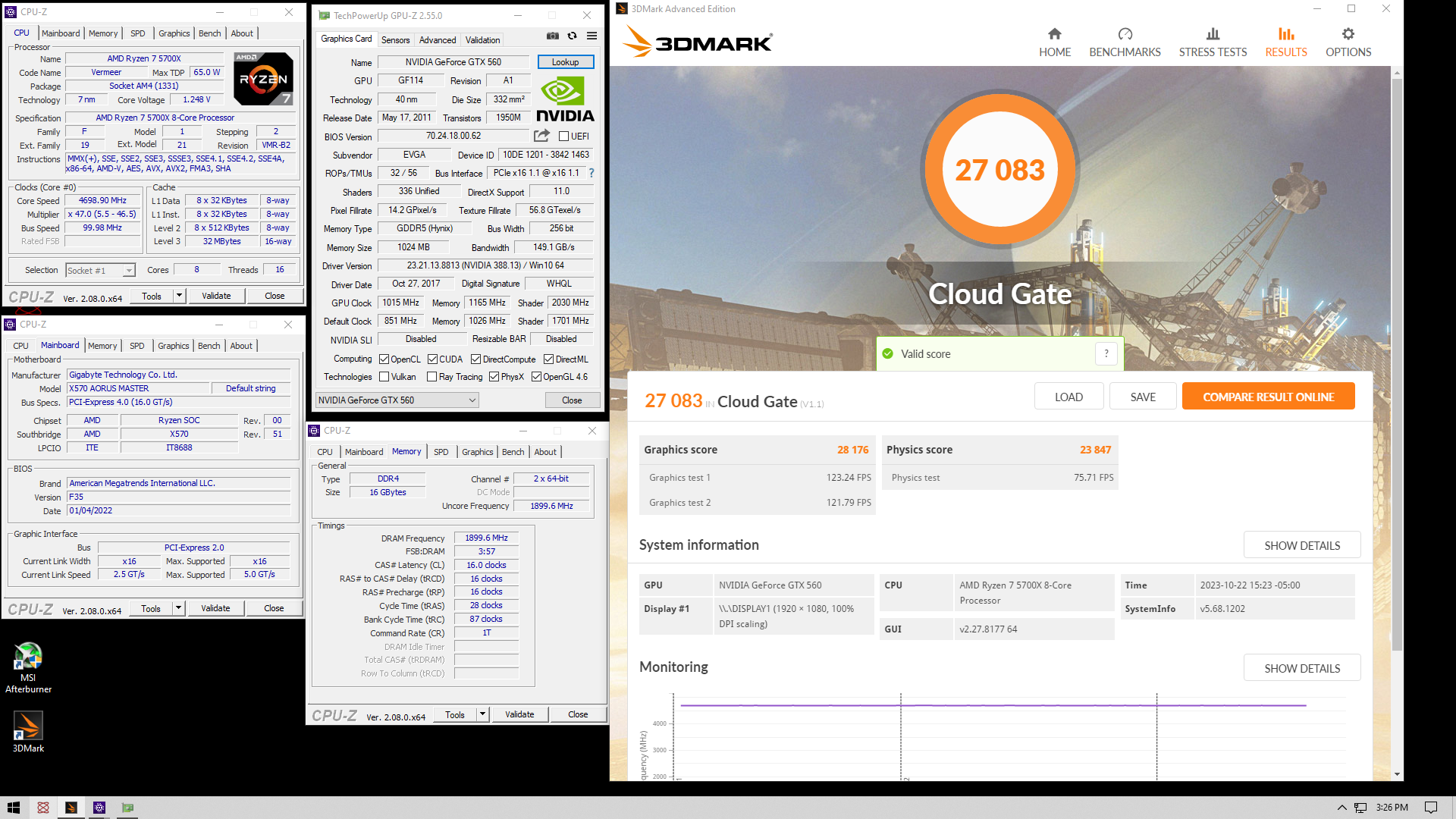Click LOAD button in 3DMark
The image size is (1456, 819).
(1068, 397)
